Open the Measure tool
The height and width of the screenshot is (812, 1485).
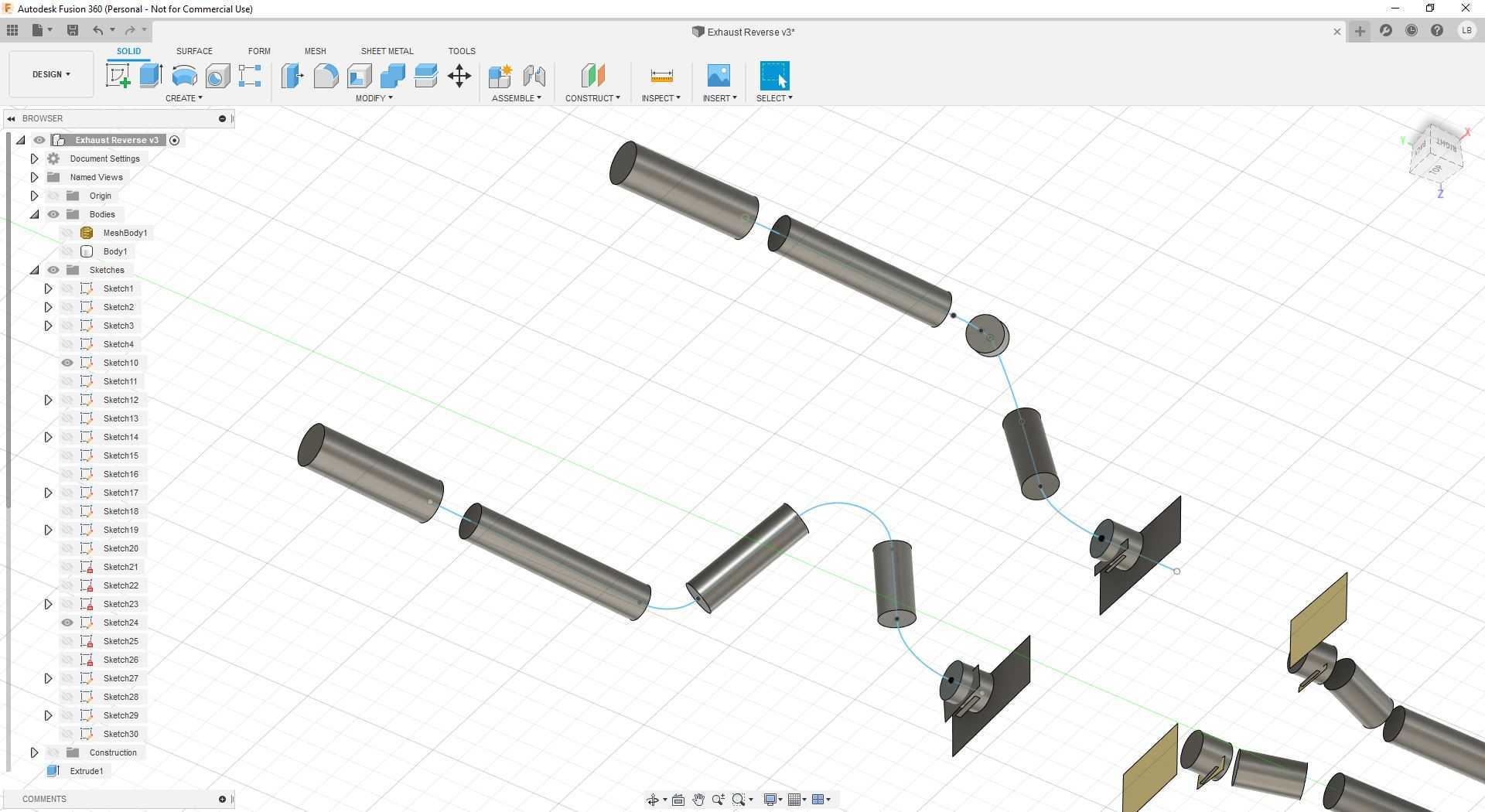(661, 76)
